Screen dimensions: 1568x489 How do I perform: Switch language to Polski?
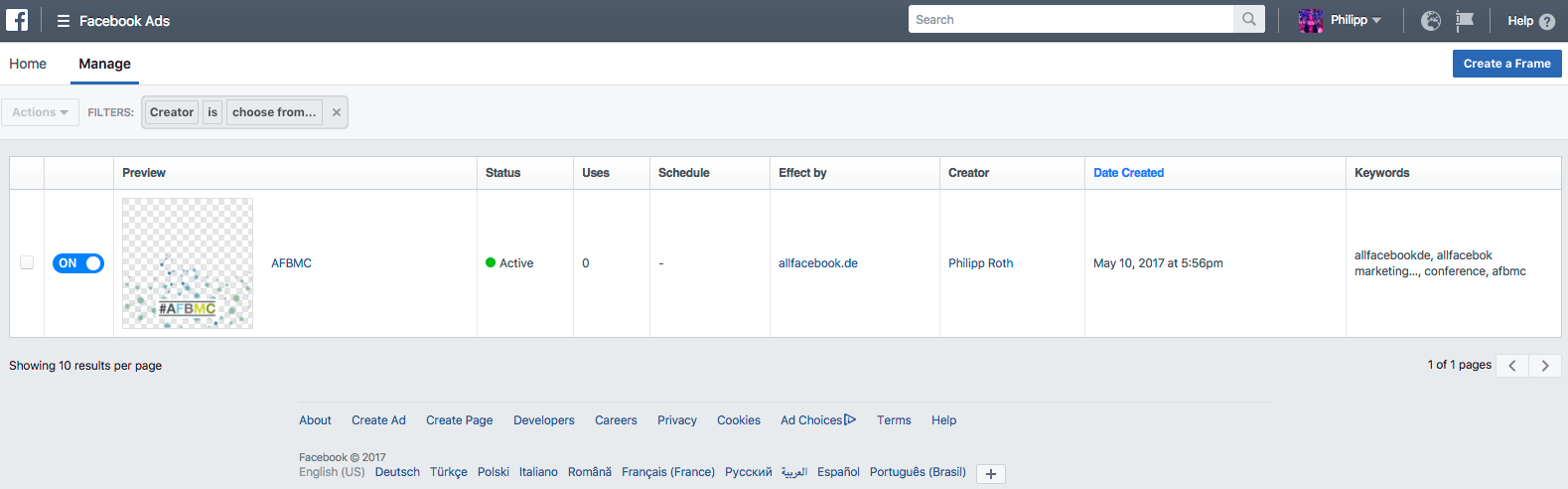(x=494, y=472)
